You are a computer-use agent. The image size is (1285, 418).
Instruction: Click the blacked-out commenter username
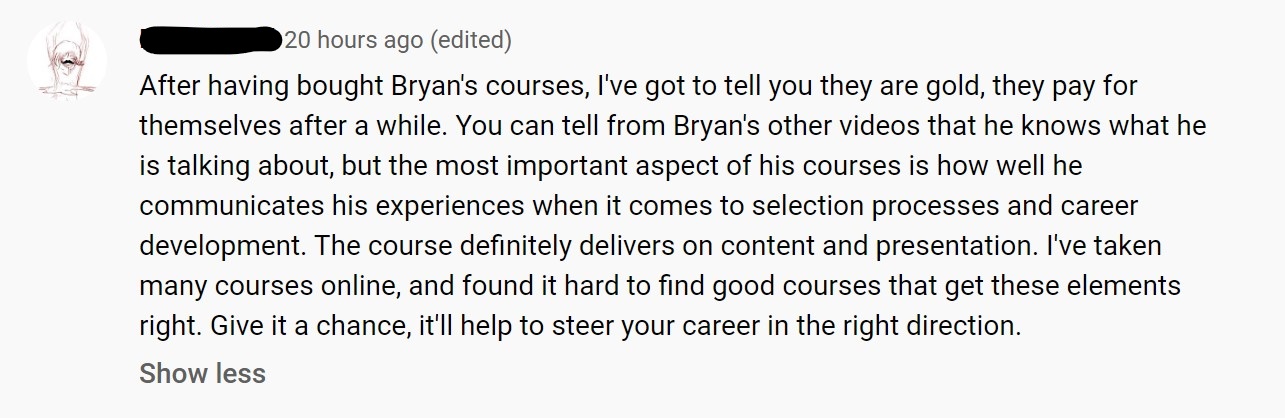click(210, 41)
